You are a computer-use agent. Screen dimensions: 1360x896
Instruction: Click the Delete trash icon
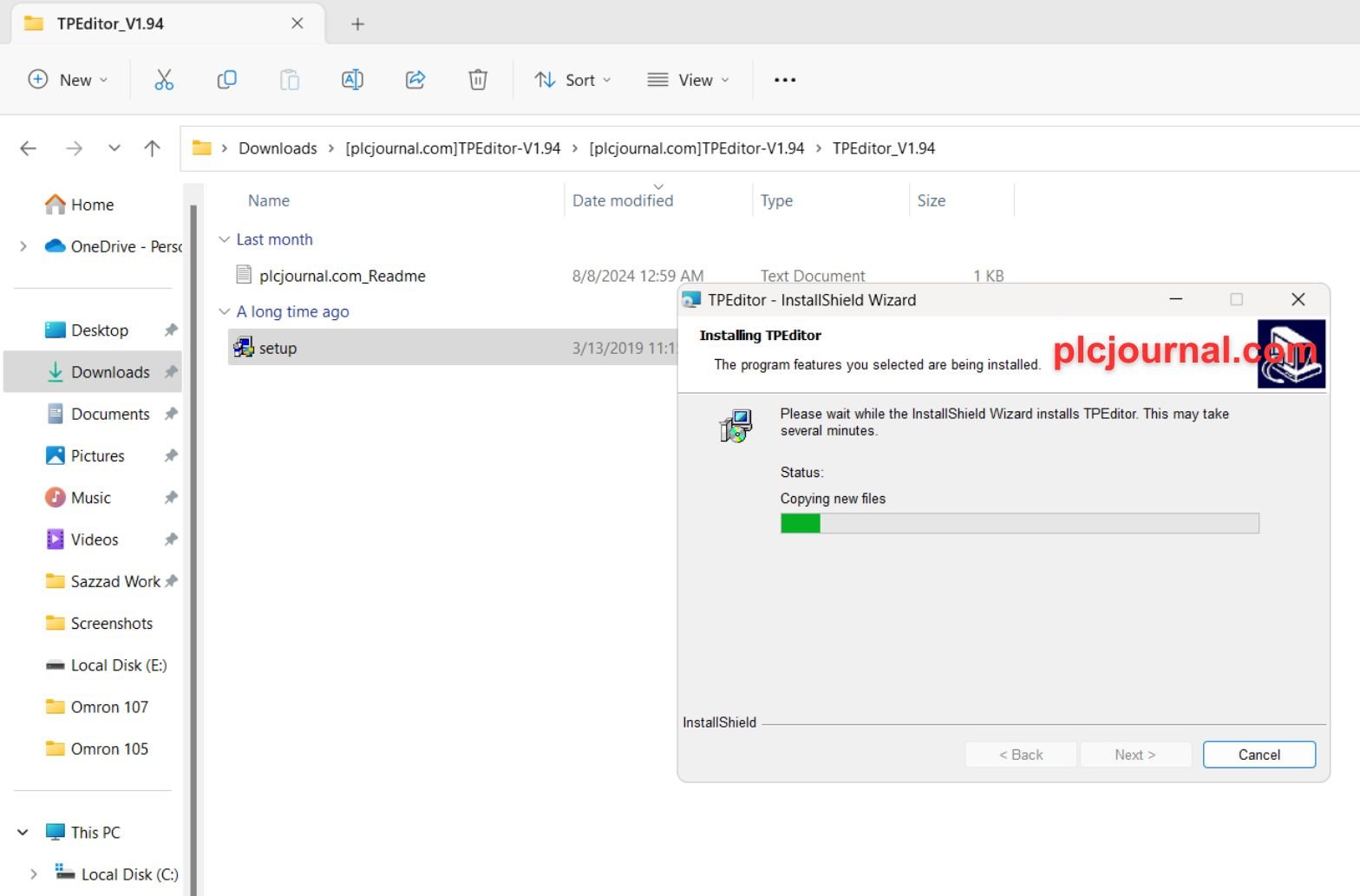point(478,80)
